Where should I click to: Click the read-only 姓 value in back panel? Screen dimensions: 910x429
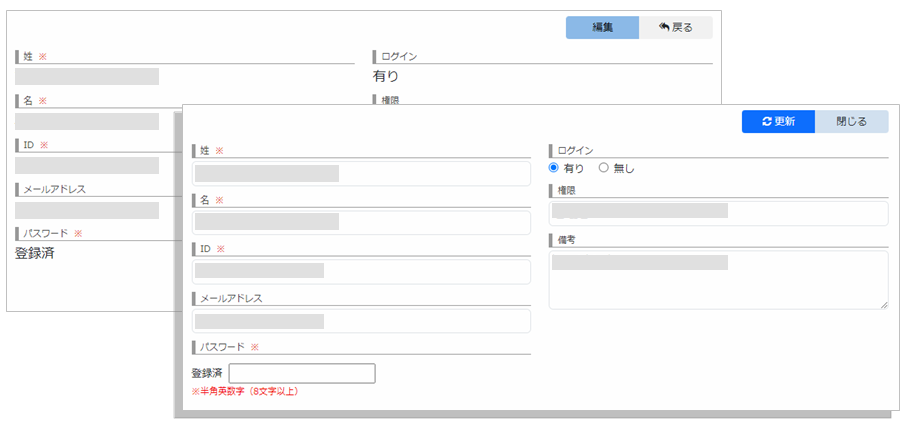[87, 77]
